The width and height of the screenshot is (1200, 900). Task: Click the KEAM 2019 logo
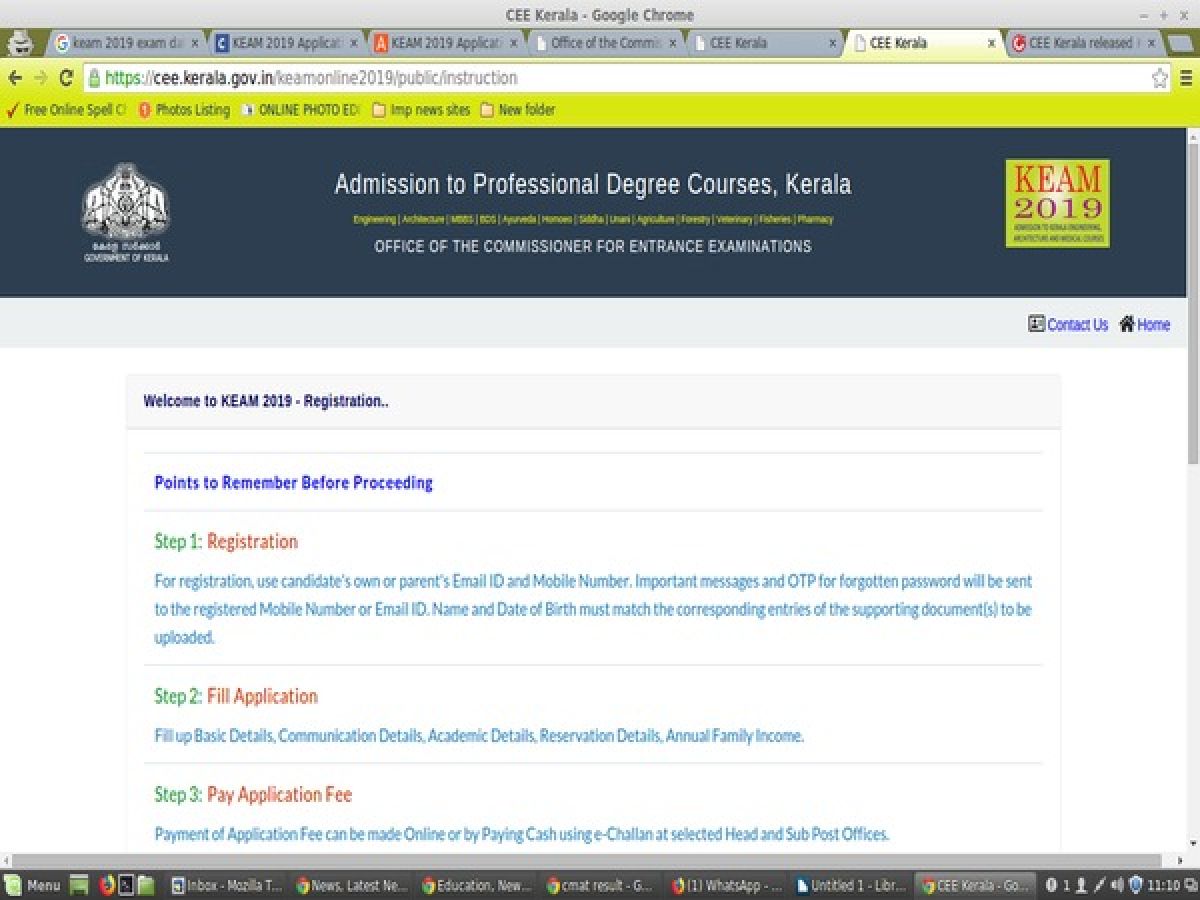[x=1057, y=203]
